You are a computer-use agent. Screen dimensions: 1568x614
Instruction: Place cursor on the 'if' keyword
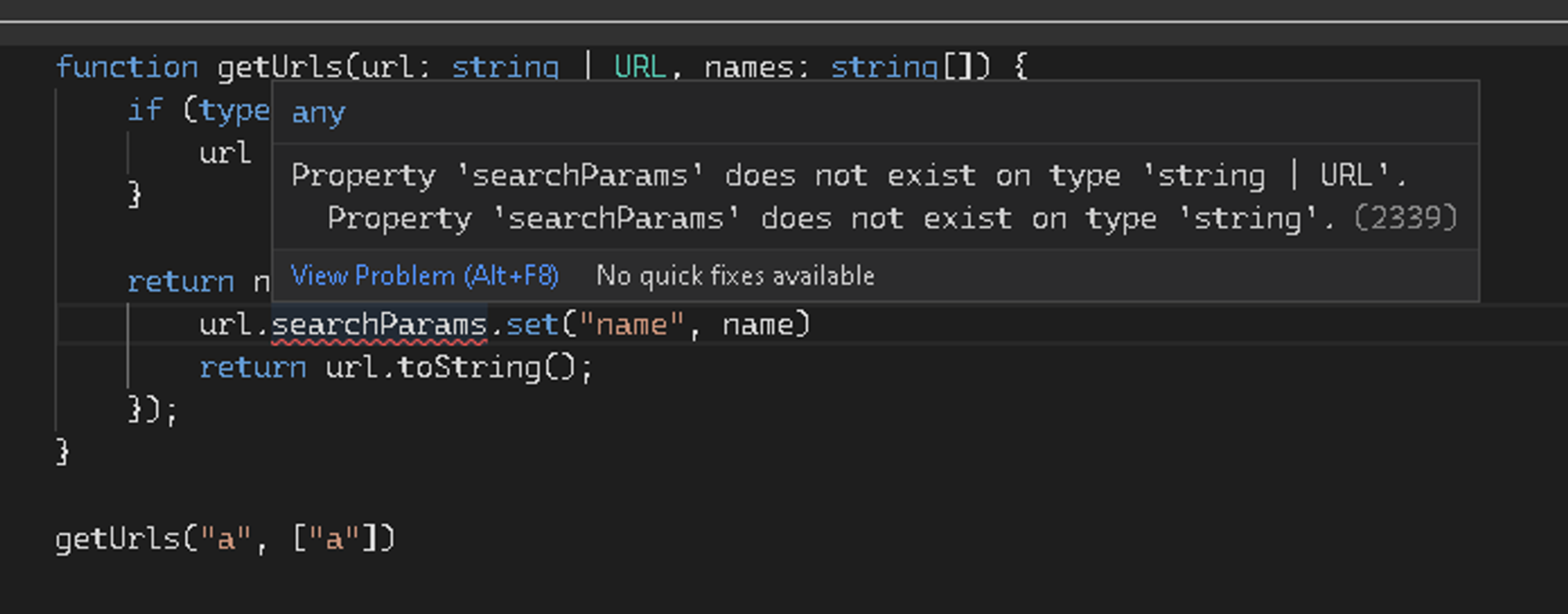[x=145, y=110]
